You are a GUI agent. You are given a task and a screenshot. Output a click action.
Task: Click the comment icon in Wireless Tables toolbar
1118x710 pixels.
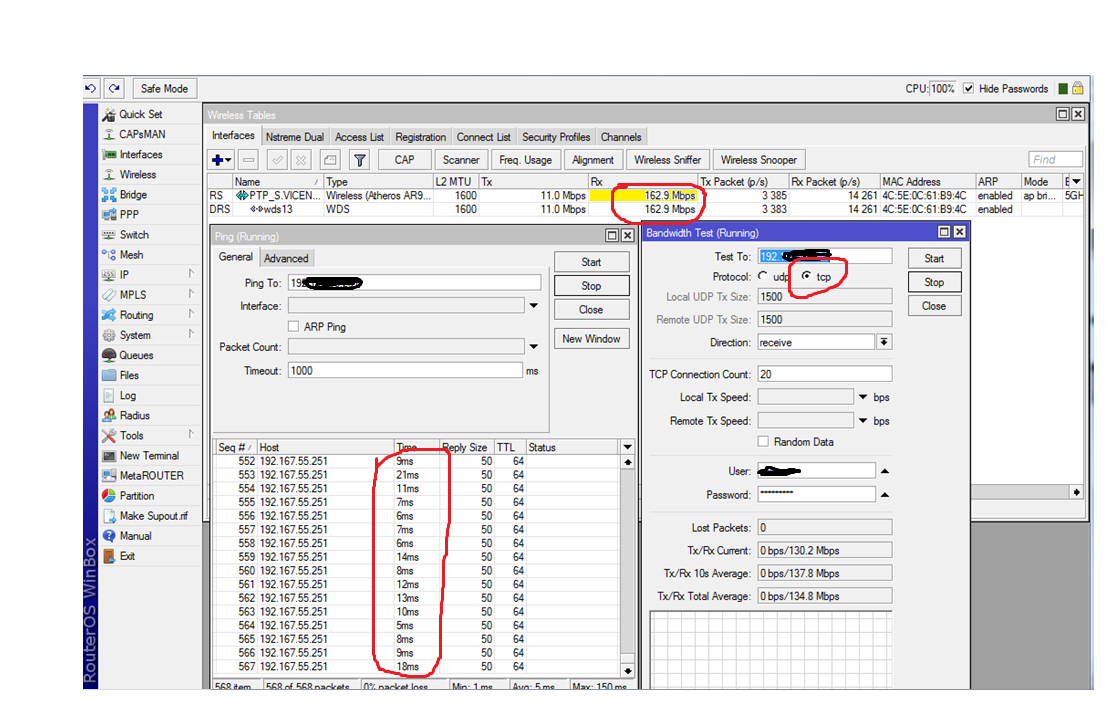(x=330, y=160)
